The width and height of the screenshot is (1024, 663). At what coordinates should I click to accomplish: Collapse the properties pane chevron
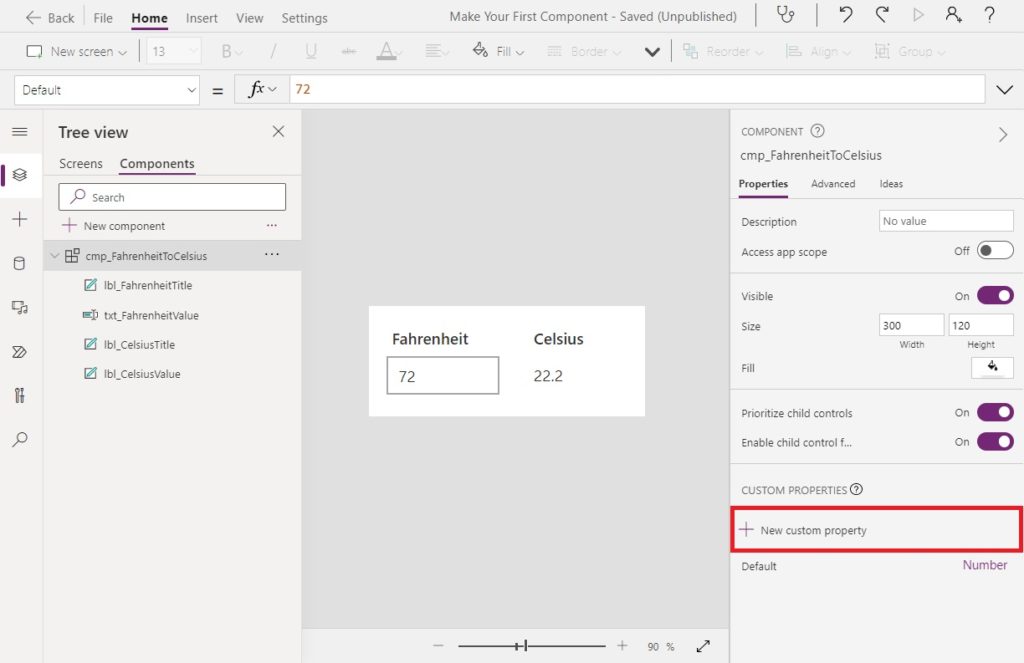(1002, 135)
